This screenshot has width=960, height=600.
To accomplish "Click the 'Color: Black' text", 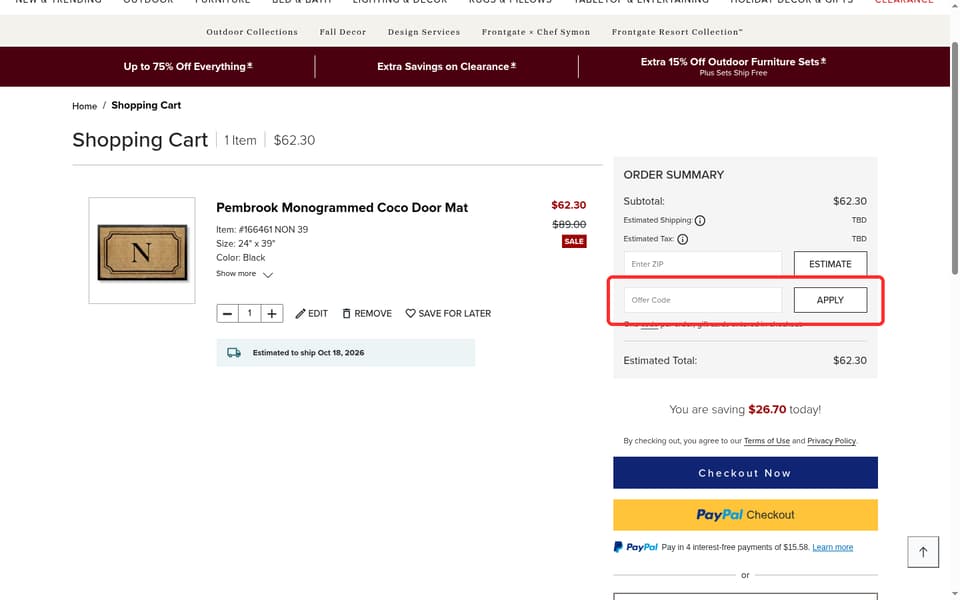I will [241, 258].
